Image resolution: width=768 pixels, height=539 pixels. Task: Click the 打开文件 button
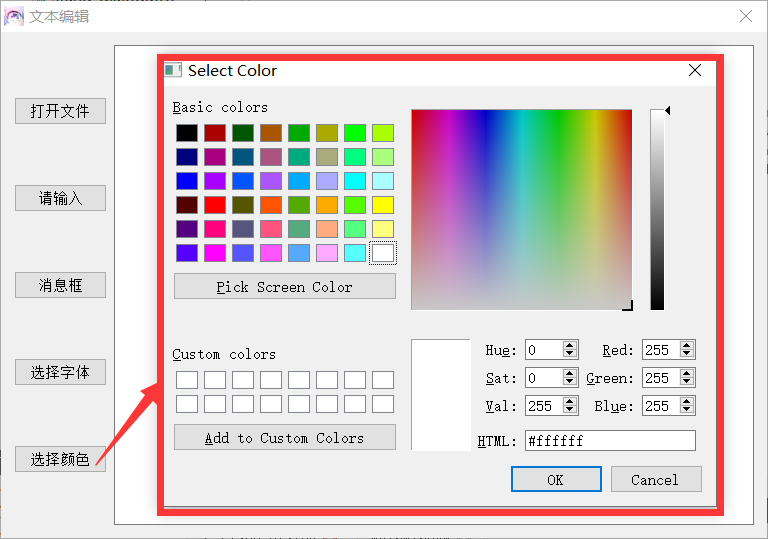point(60,111)
